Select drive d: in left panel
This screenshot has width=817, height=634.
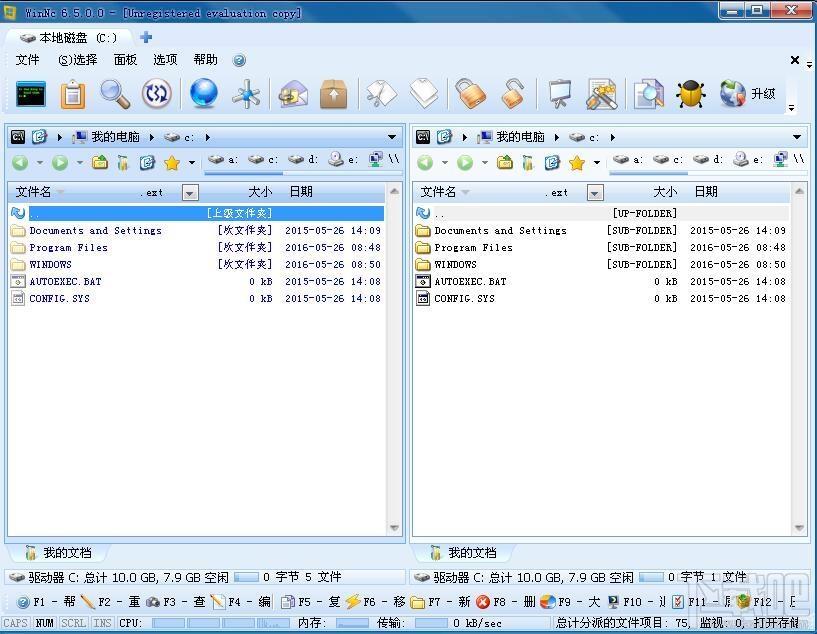click(x=303, y=160)
